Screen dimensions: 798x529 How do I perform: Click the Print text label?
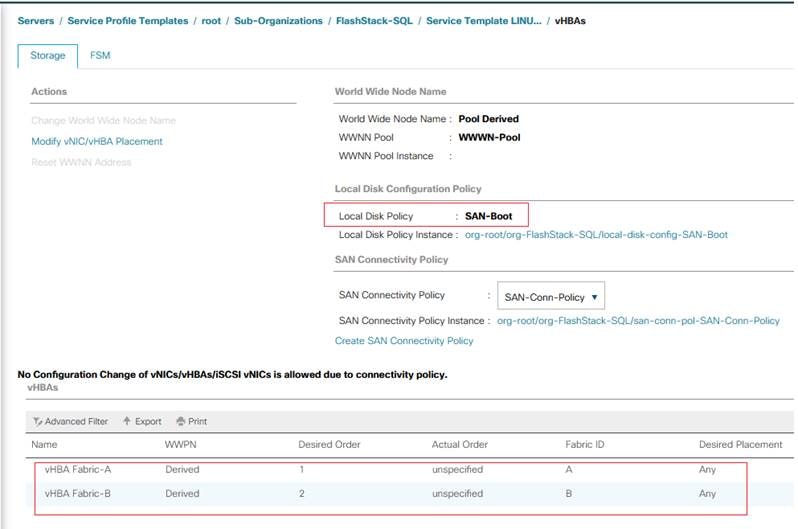tap(197, 422)
